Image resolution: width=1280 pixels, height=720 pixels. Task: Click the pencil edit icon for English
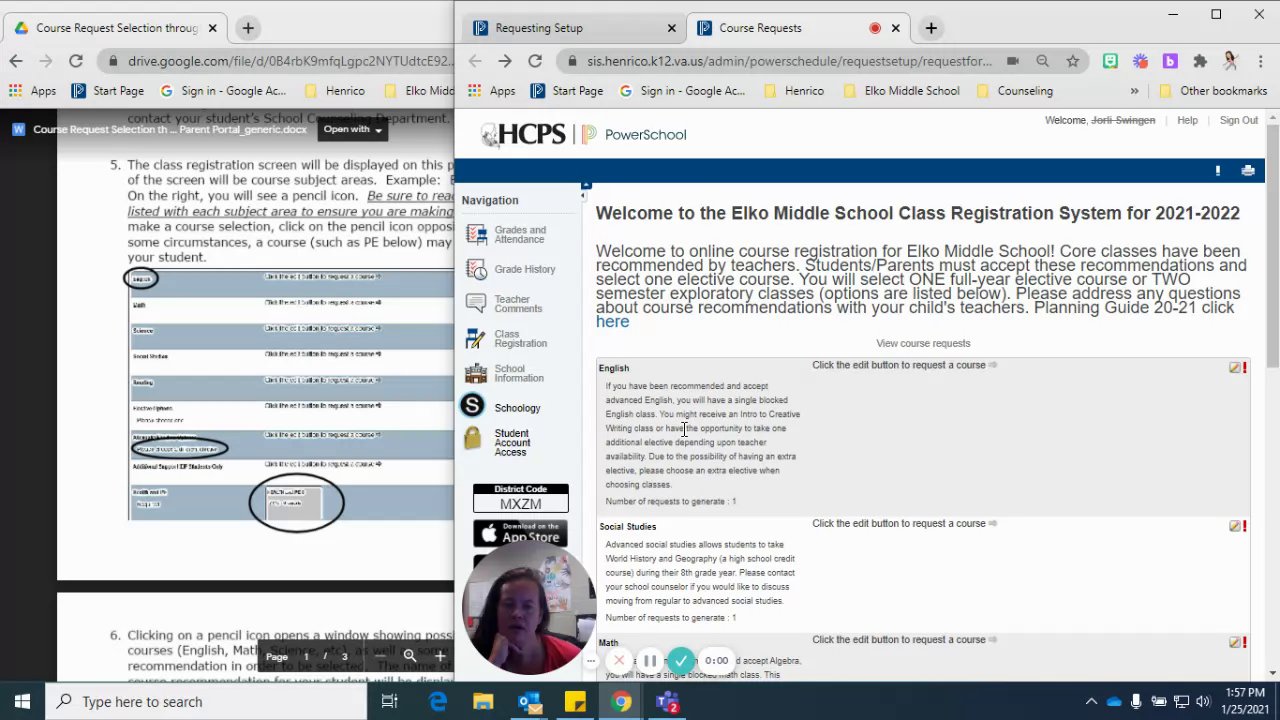[x=1235, y=368]
